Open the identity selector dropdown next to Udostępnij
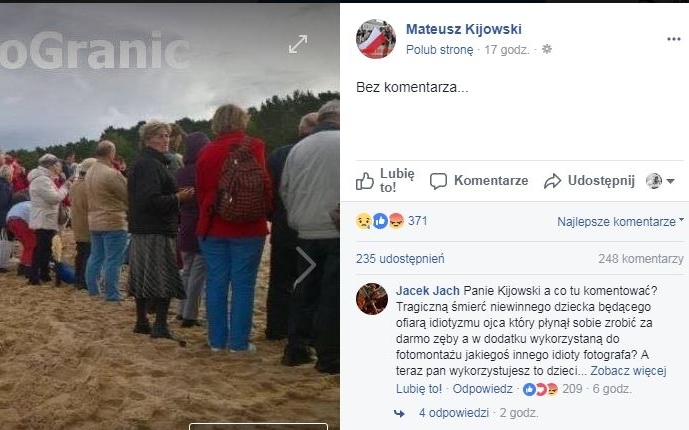Screen dimensions: 689x430 tap(660, 181)
